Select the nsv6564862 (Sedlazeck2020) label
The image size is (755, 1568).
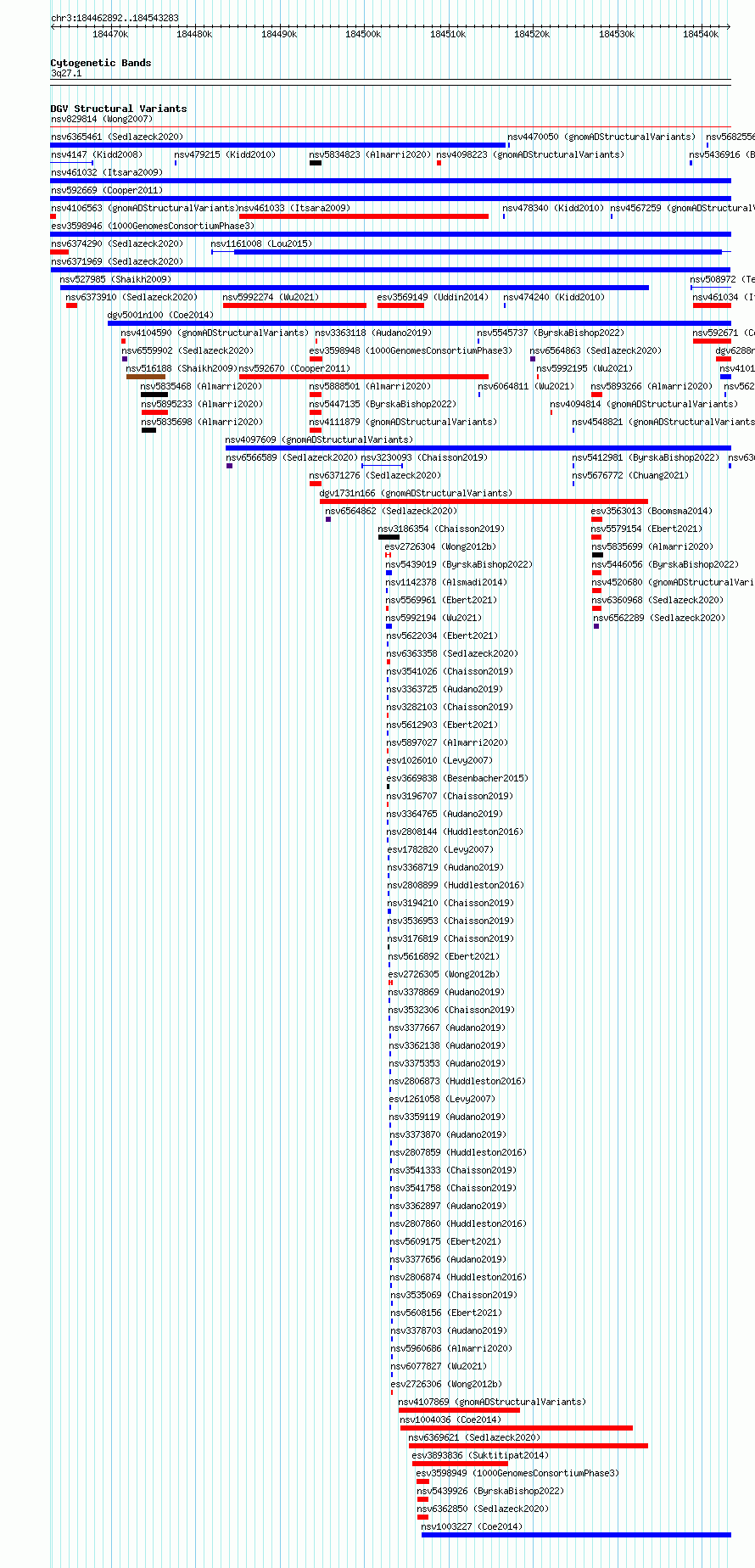(x=391, y=511)
